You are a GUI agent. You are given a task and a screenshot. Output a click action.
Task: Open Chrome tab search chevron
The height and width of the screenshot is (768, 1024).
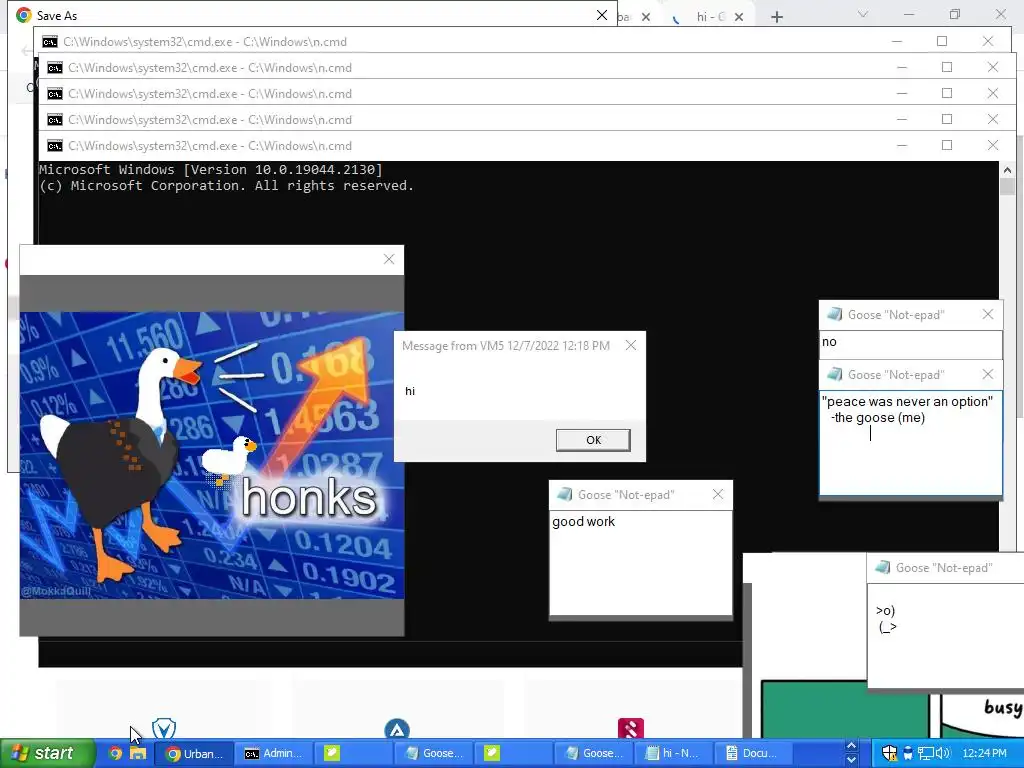(863, 14)
